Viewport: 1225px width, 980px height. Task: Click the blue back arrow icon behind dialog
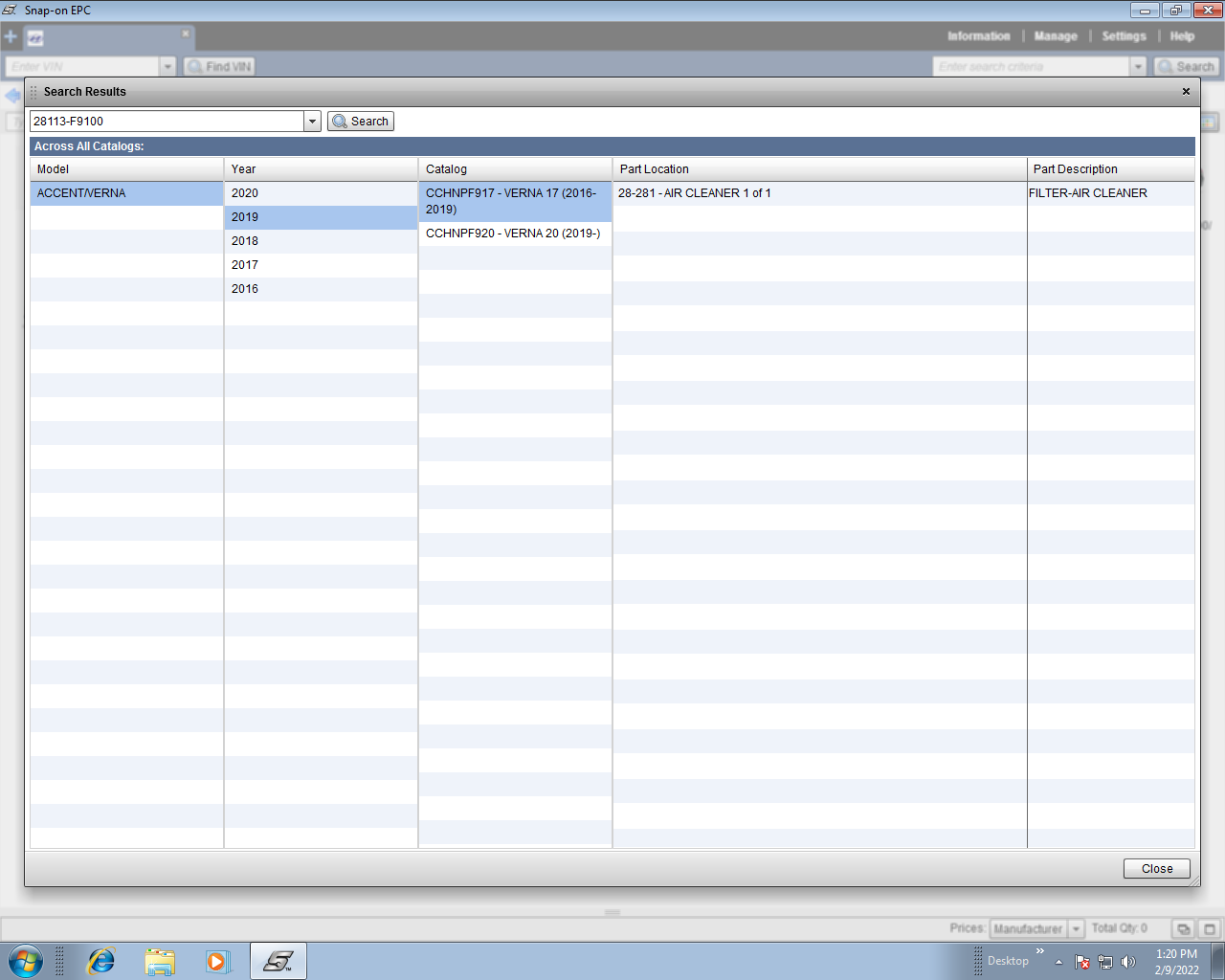12,96
